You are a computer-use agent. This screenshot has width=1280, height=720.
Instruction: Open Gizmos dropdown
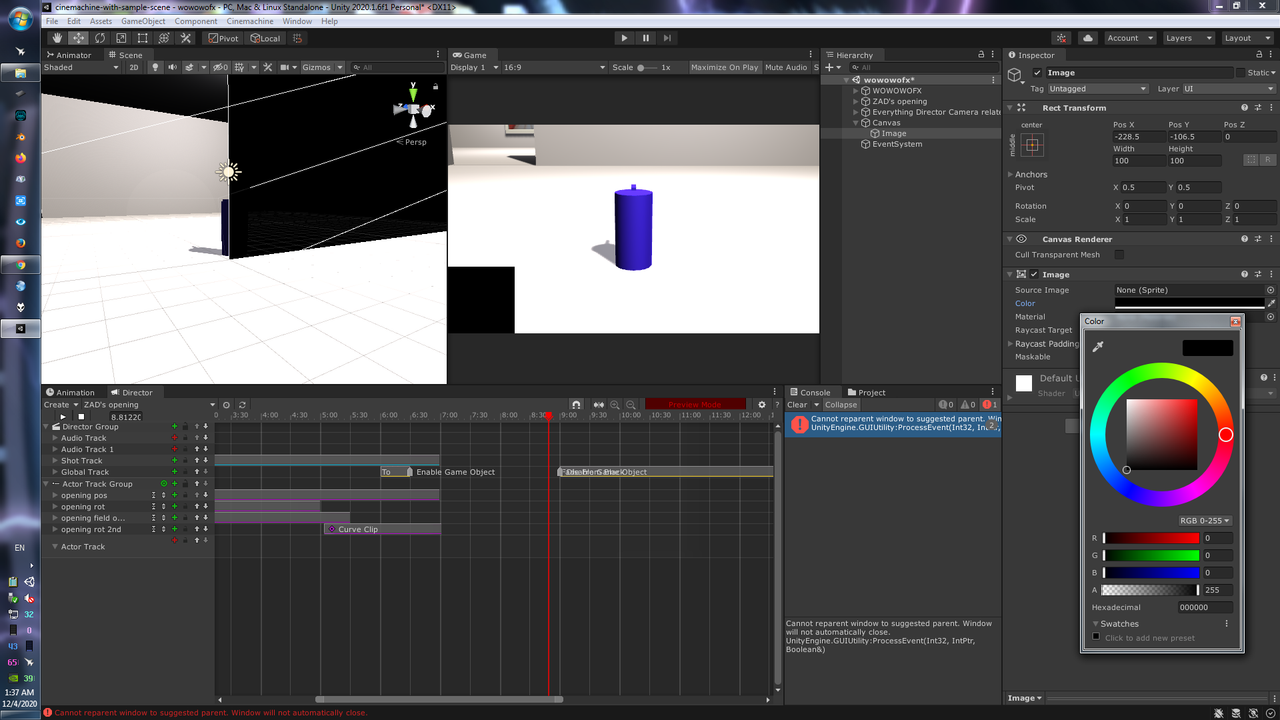point(323,67)
